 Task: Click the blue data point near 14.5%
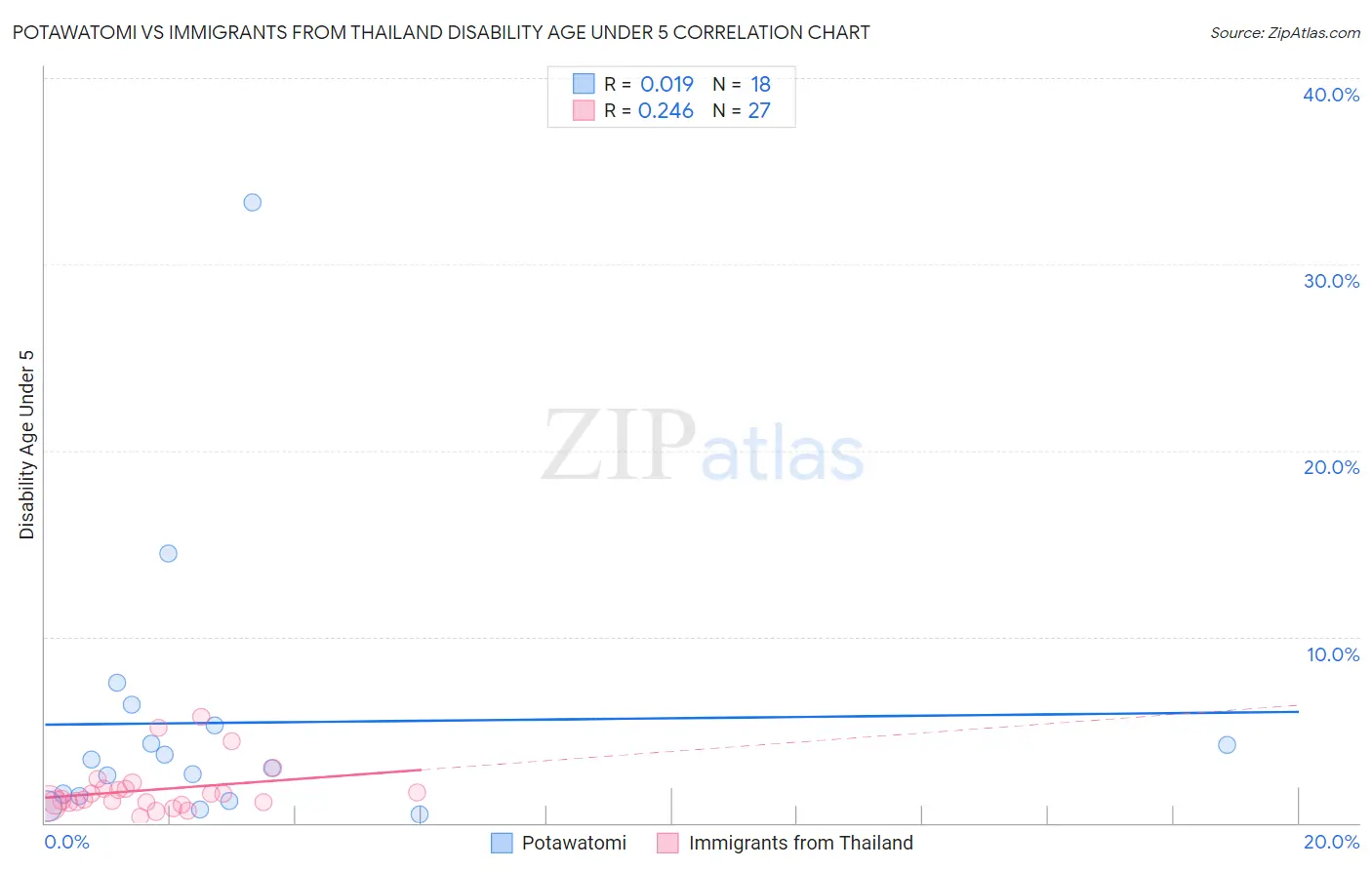pyautogui.click(x=169, y=554)
